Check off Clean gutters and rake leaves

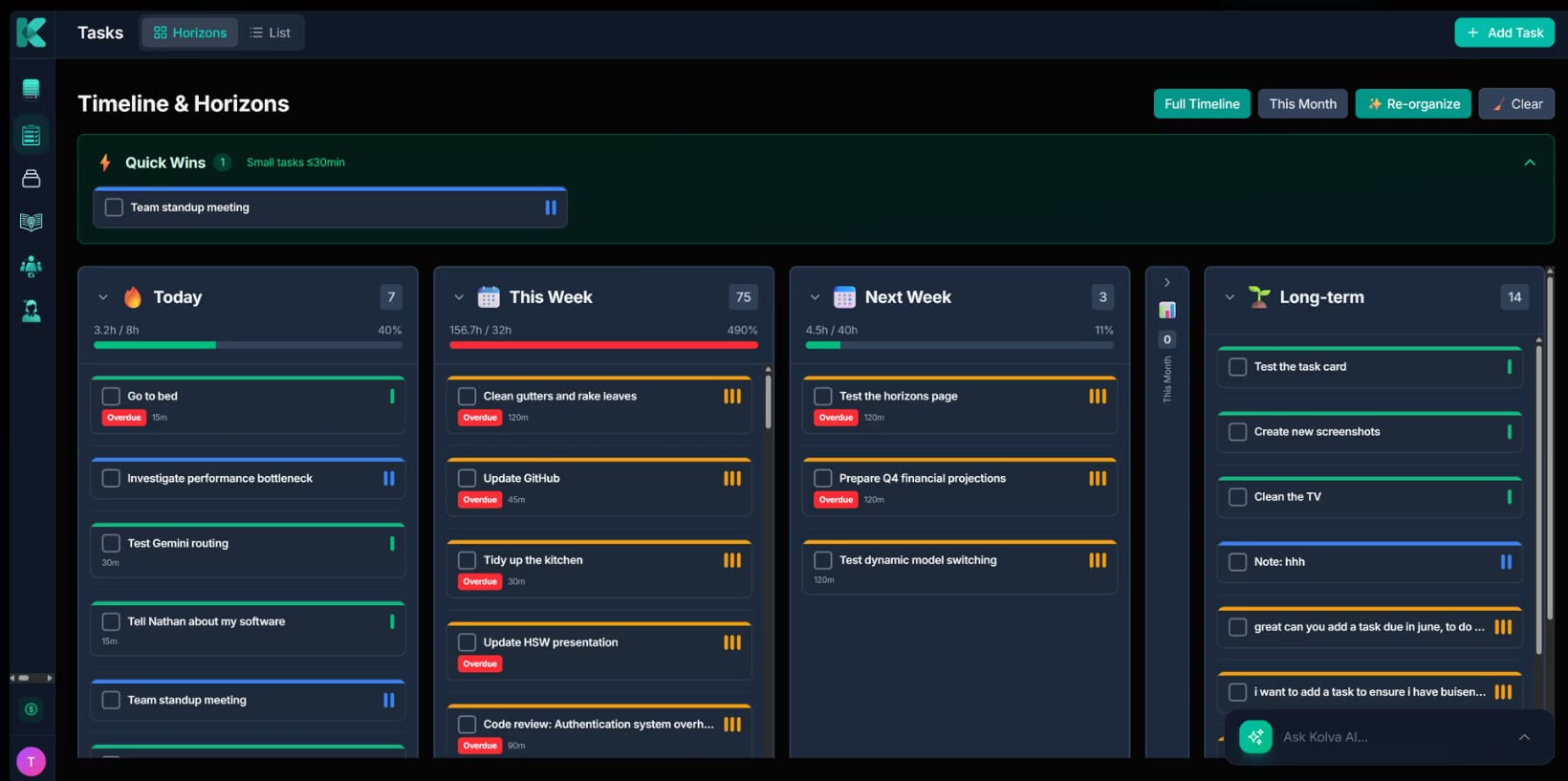pos(467,397)
